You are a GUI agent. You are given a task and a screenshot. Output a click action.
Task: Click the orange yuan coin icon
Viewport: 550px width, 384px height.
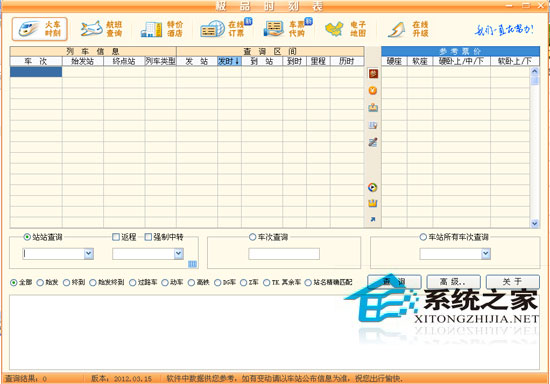pyautogui.click(x=373, y=90)
